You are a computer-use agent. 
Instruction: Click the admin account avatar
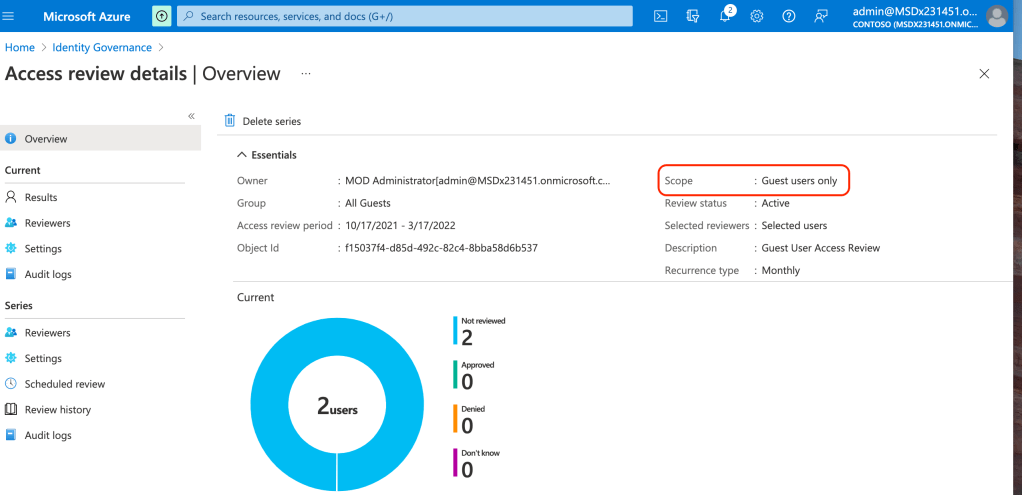996,16
